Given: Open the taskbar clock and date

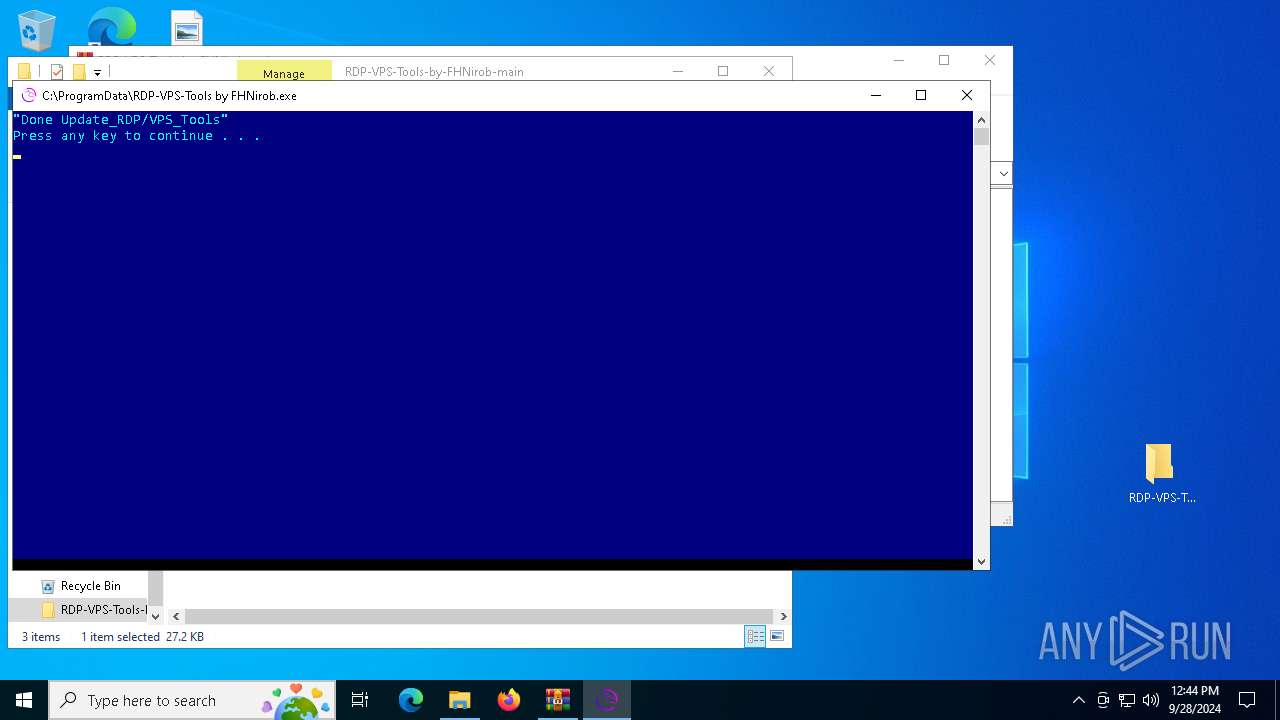Looking at the screenshot, I should pyautogui.click(x=1194, y=700).
